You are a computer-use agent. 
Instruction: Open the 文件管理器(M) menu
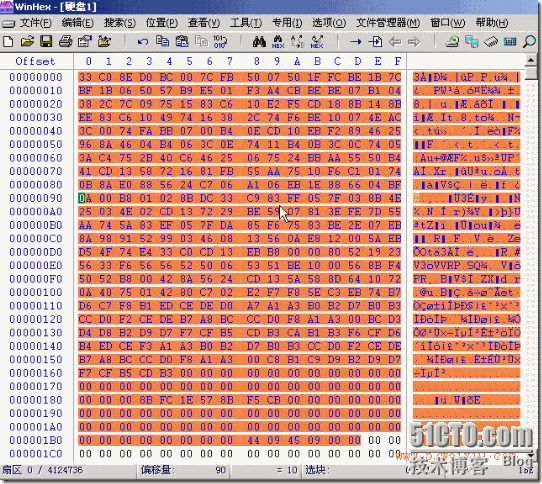[x=388, y=23]
